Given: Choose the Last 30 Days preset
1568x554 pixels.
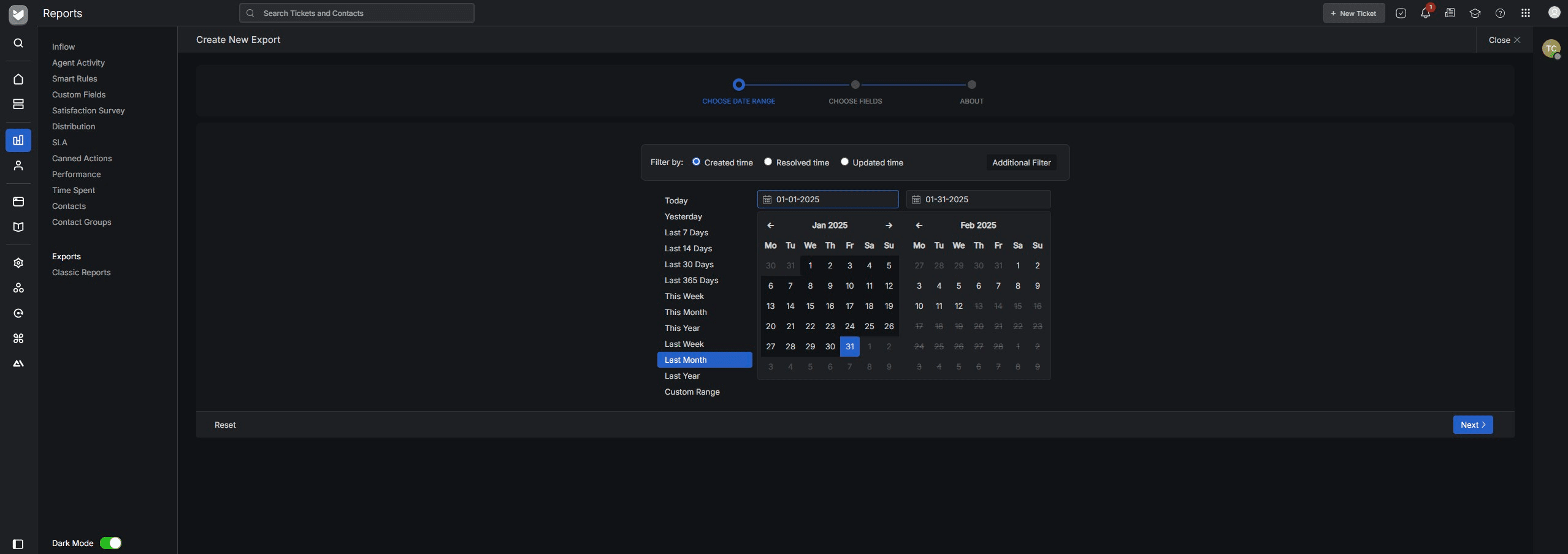Looking at the screenshot, I should 689,264.
